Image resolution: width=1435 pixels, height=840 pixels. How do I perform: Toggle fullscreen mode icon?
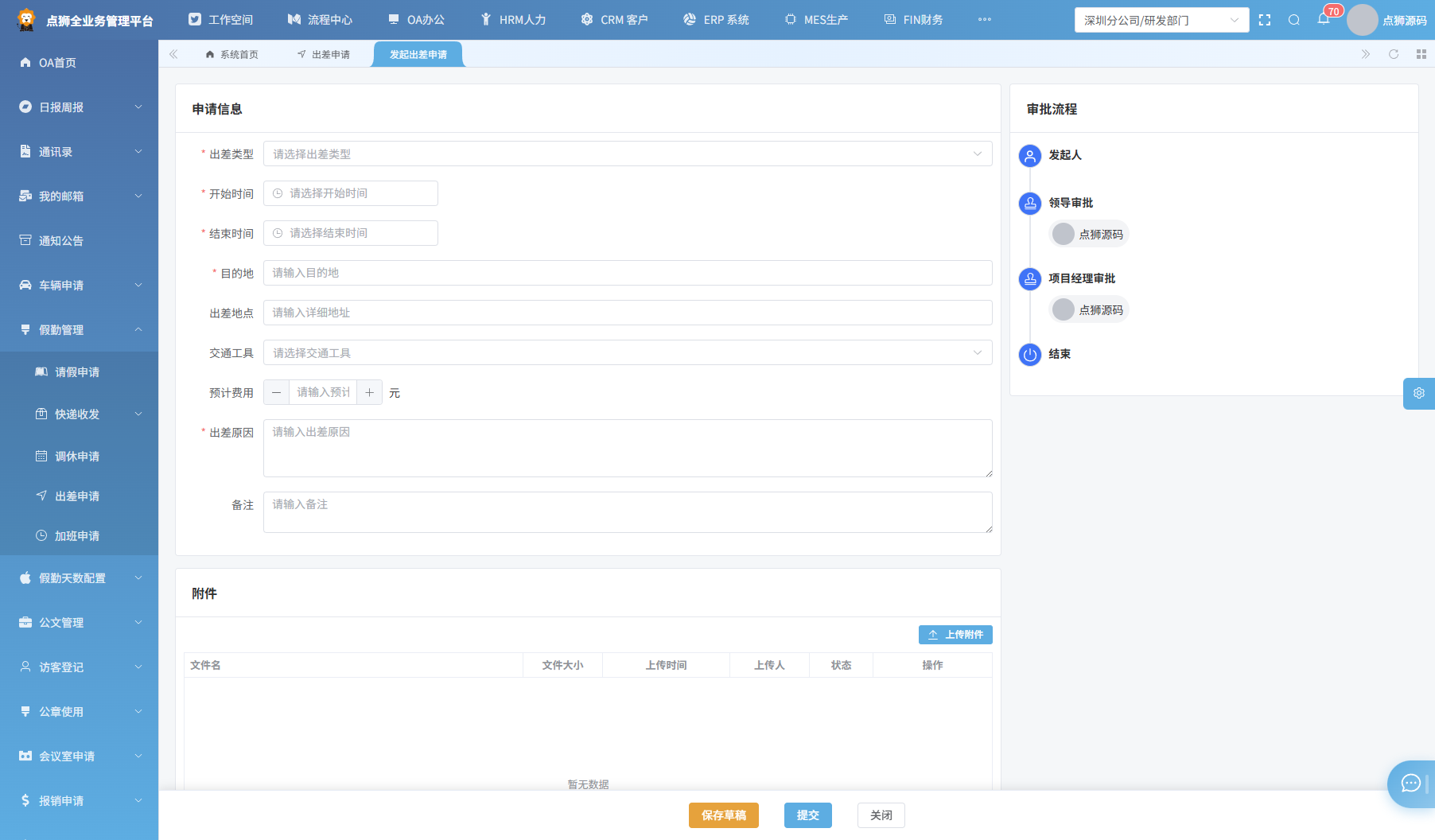[x=1265, y=20]
